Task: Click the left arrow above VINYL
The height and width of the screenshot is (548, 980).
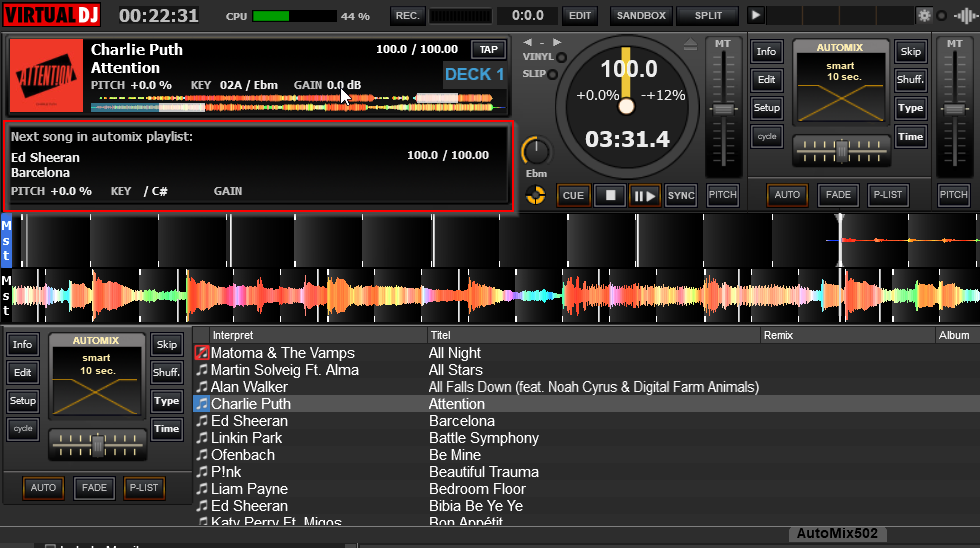Action: tap(528, 42)
